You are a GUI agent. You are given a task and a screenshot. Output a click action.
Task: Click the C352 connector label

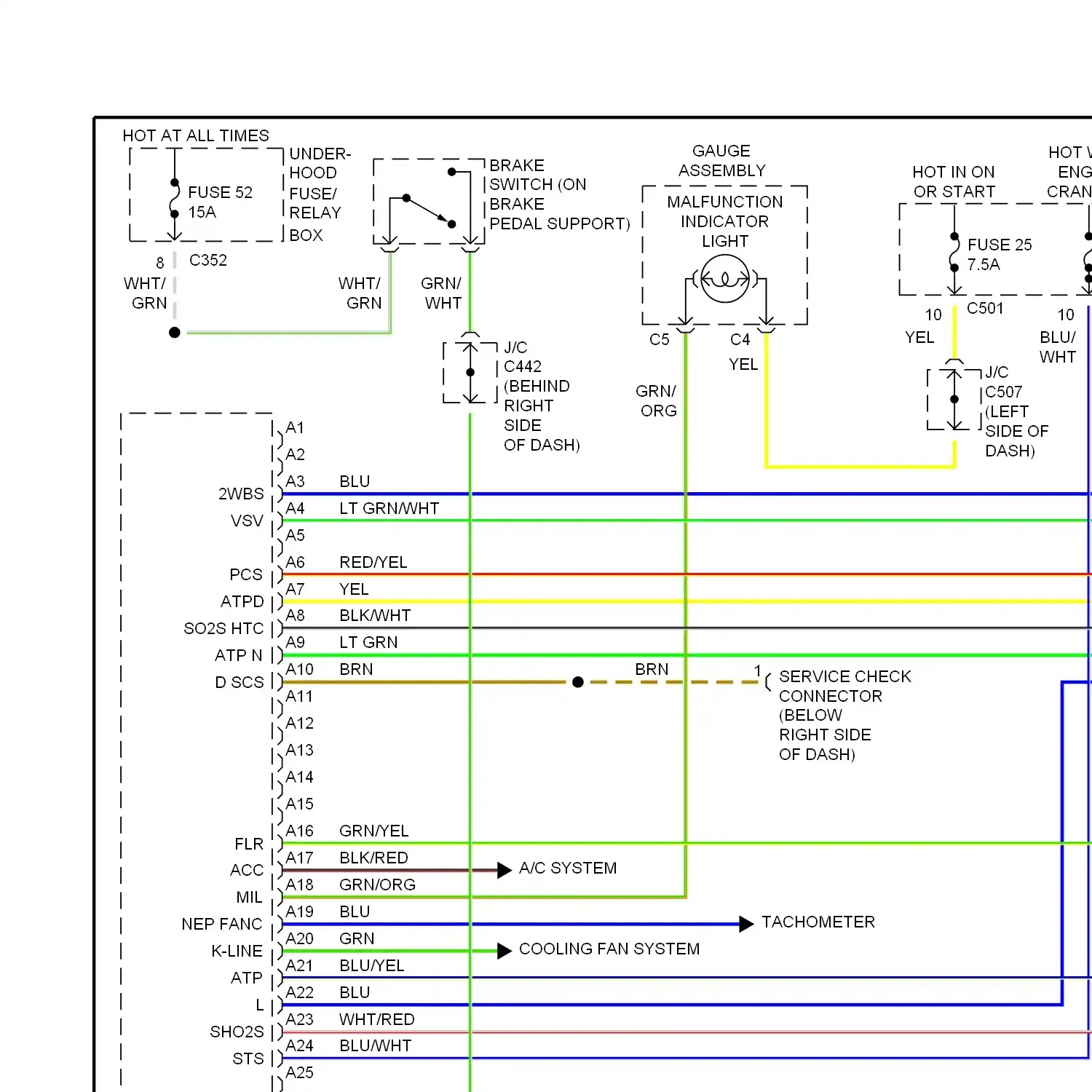coord(208,260)
